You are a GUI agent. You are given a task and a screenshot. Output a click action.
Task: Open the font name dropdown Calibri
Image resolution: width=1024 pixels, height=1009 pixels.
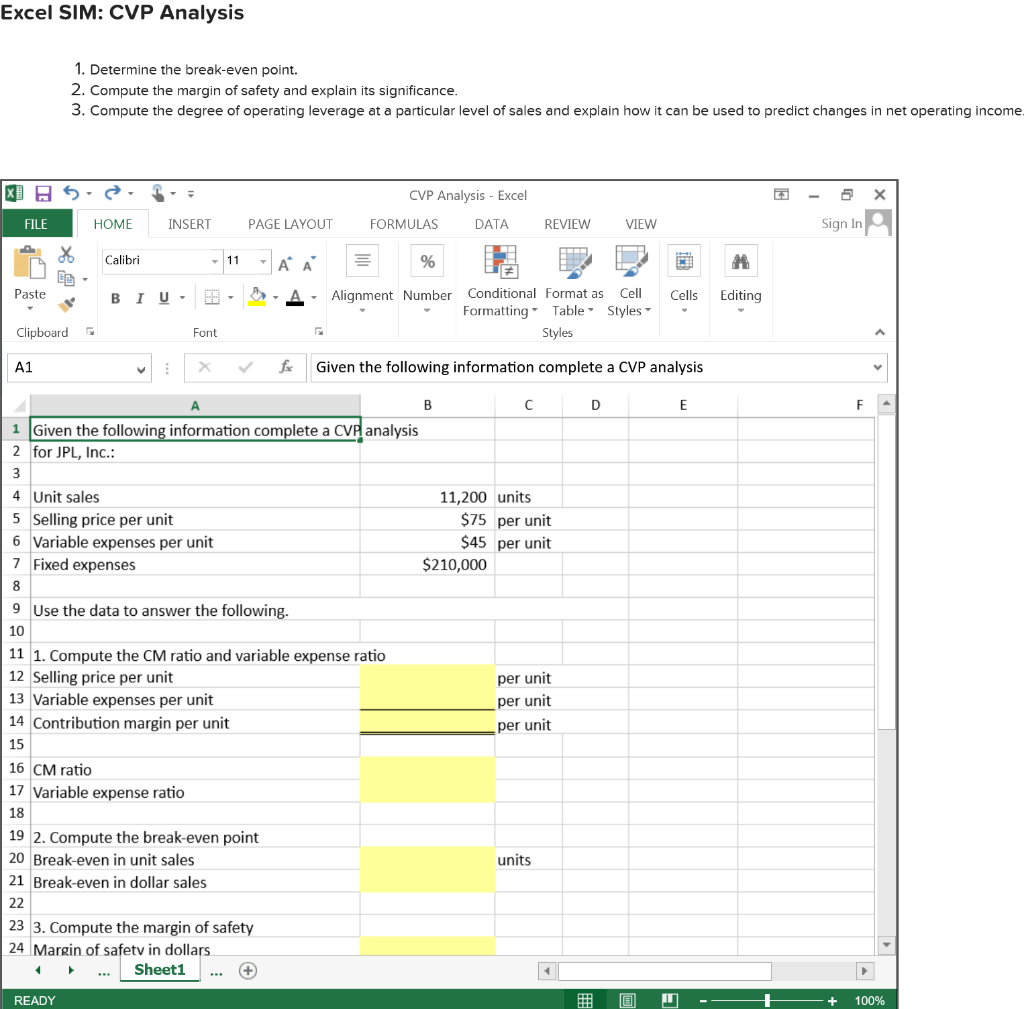(215, 261)
